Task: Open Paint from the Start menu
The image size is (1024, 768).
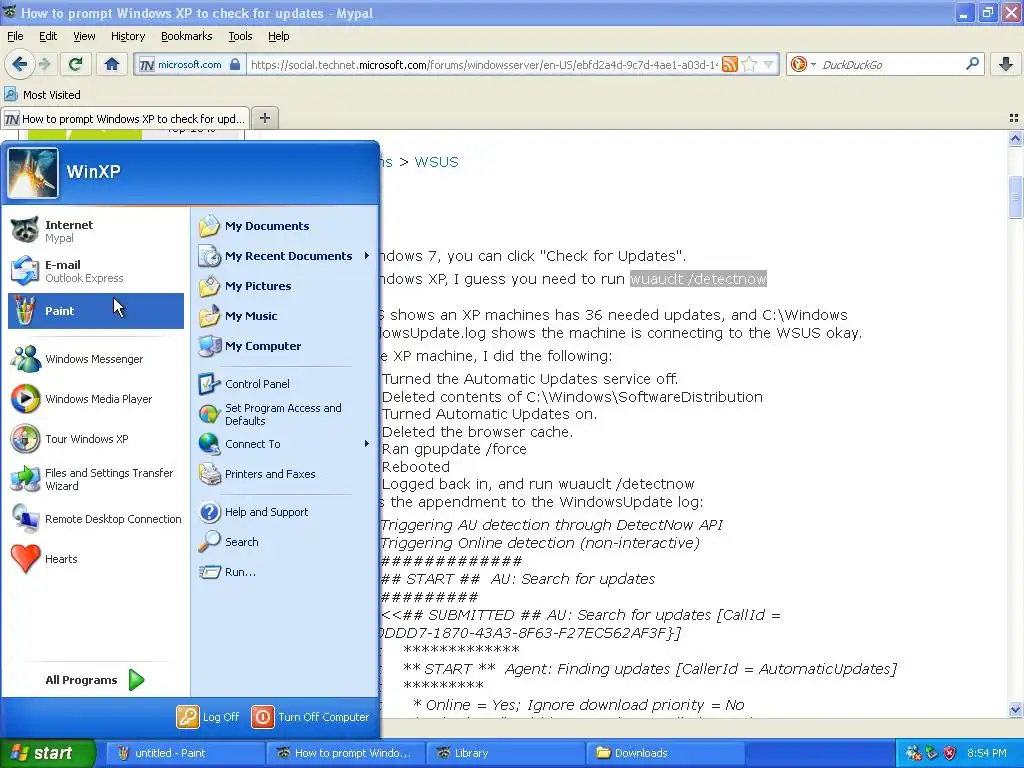Action: coord(96,310)
